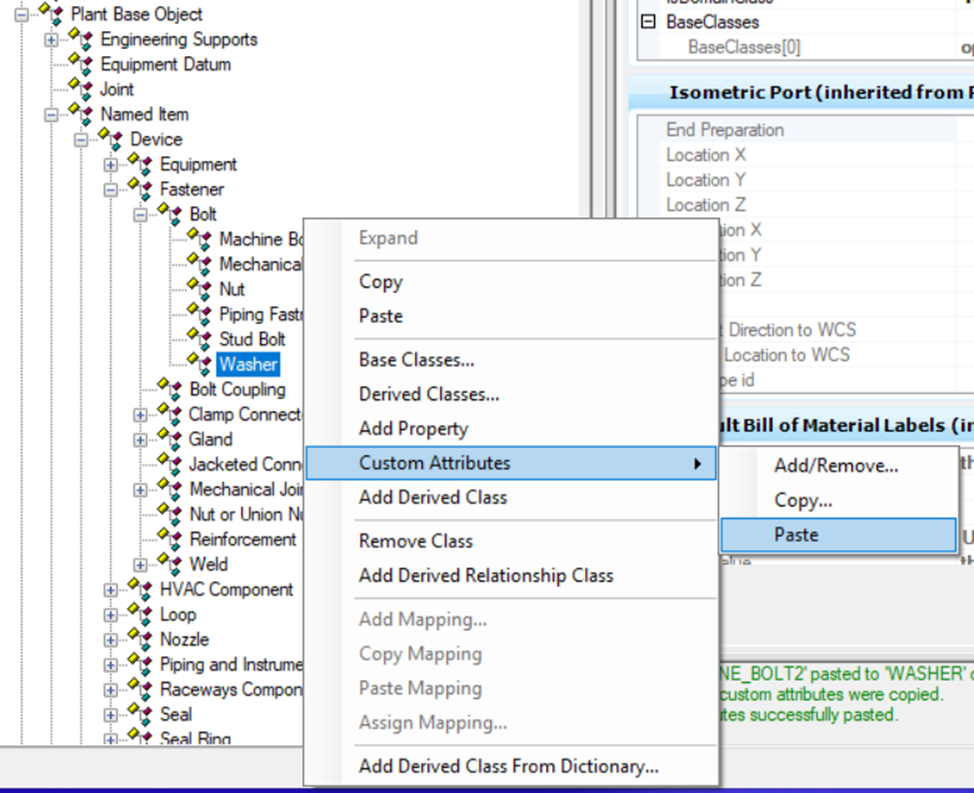Click the Stud Bolt class icon
Image resolution: width=974 pixels, height=793 pixels.
[199, 339]
